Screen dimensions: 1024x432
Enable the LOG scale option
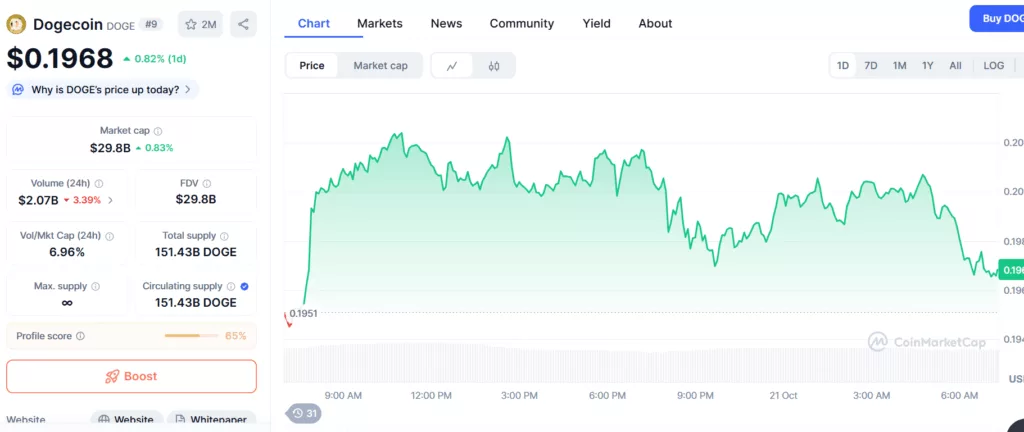click(x=993, y=66)
